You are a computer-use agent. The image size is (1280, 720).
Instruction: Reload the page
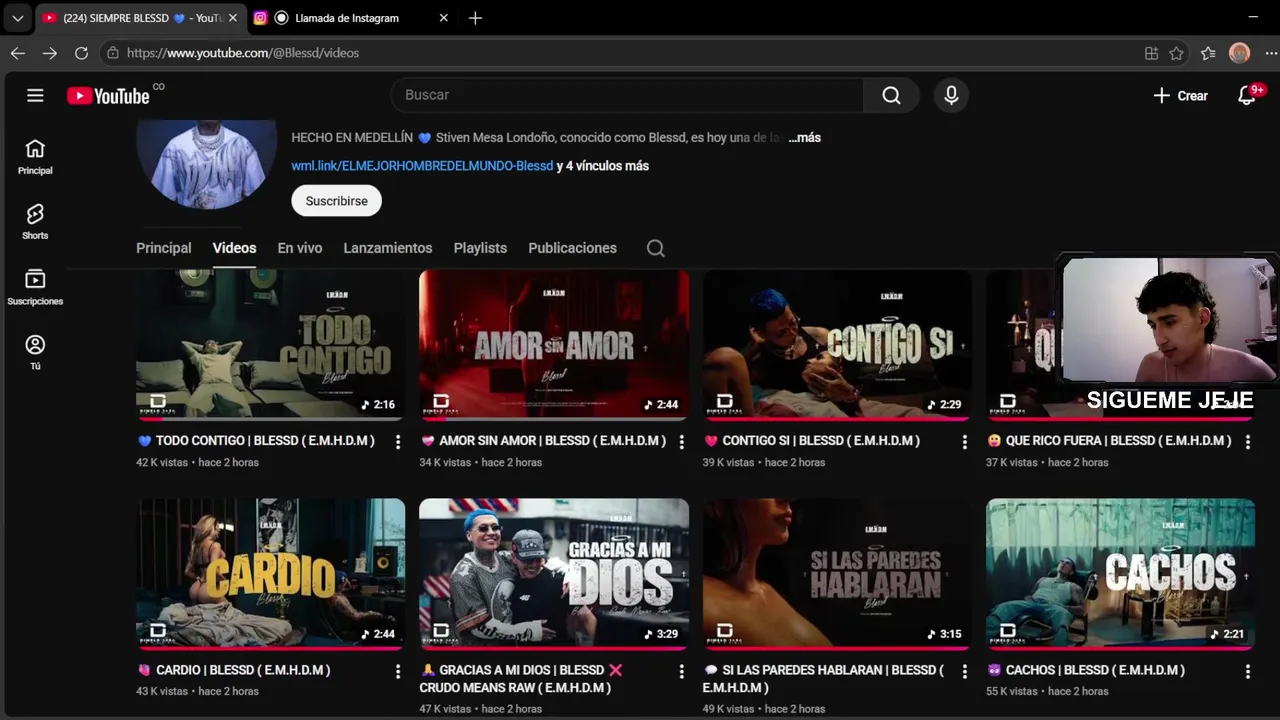pos(82,53)
